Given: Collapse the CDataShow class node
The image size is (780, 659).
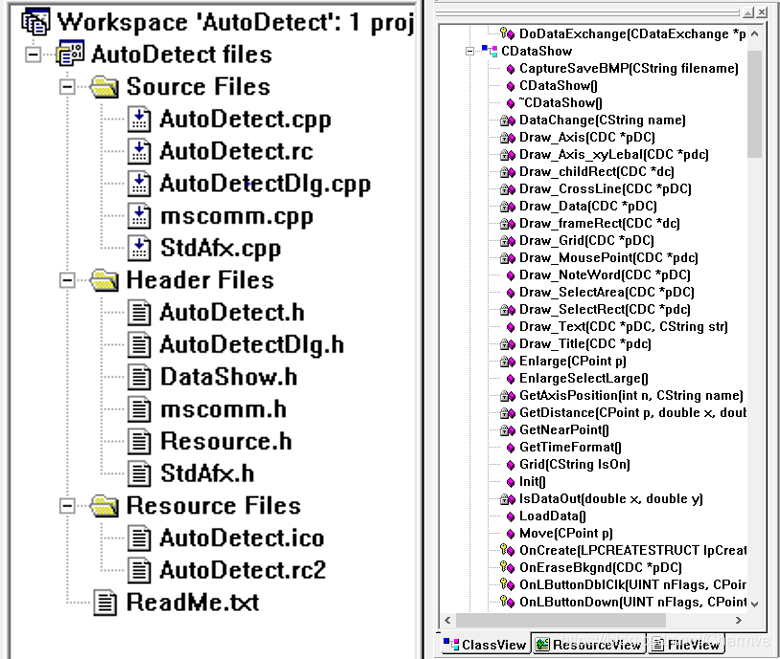Looking at the screenshot, I should pos(470,51).
